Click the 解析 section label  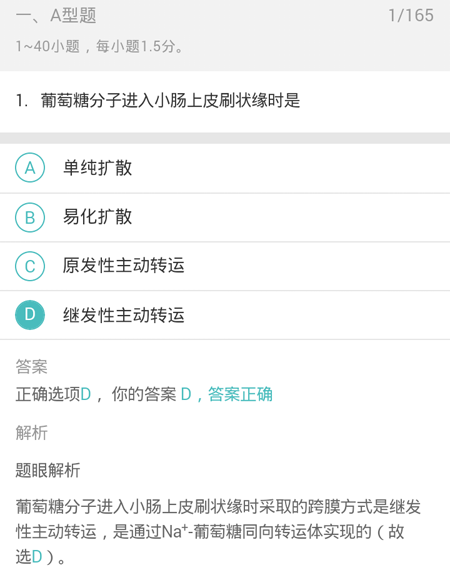(x=32, y=433)
